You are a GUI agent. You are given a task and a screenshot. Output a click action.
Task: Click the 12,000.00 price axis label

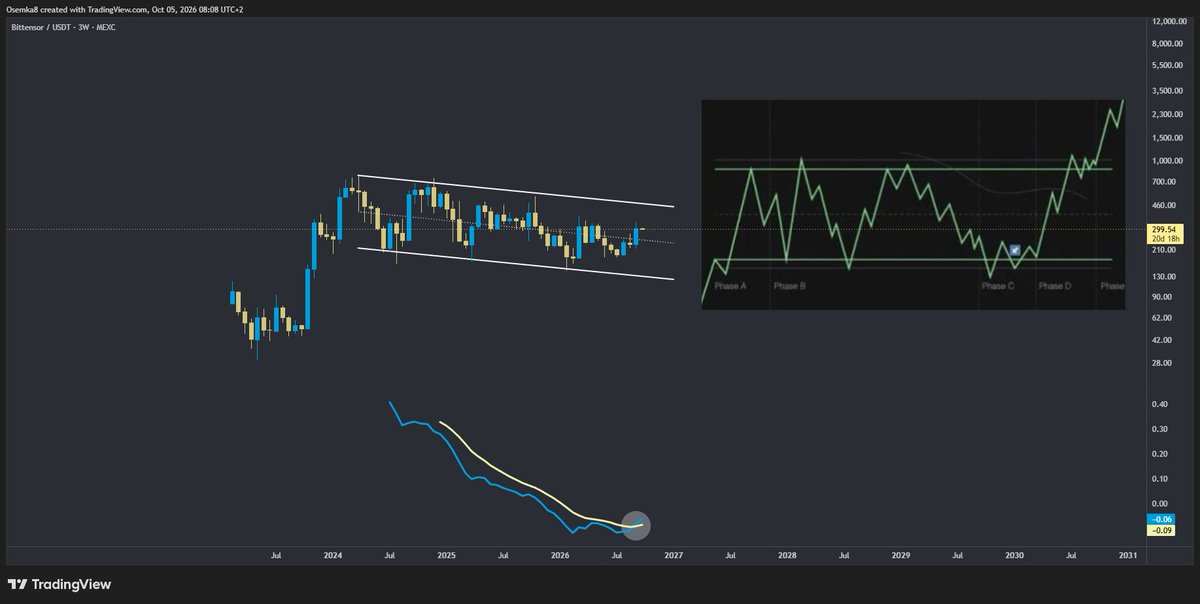click(x=1171, y=22)
